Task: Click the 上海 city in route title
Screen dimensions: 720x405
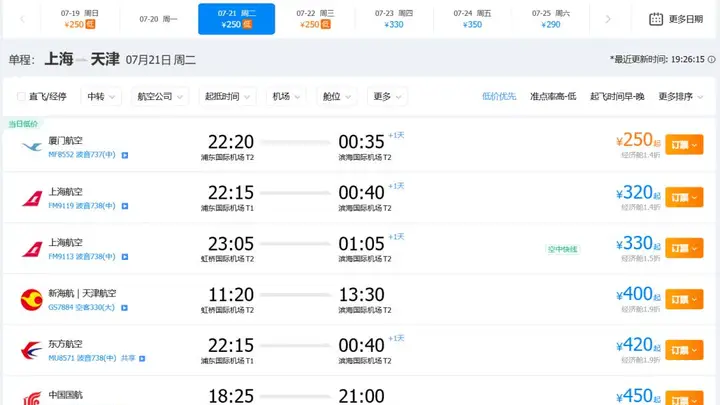Action: pos(59,59)
